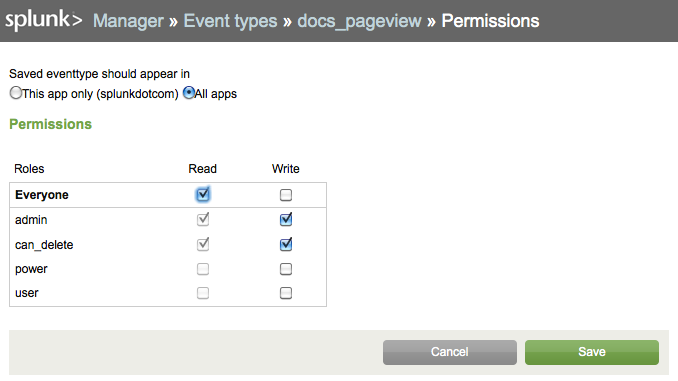Uncheck Read permission for Everyone

202,195
